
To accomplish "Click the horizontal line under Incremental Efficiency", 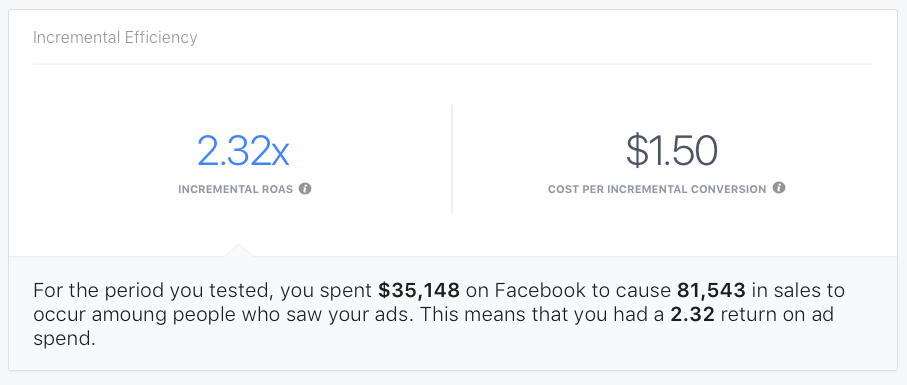I will coord(452,64).
